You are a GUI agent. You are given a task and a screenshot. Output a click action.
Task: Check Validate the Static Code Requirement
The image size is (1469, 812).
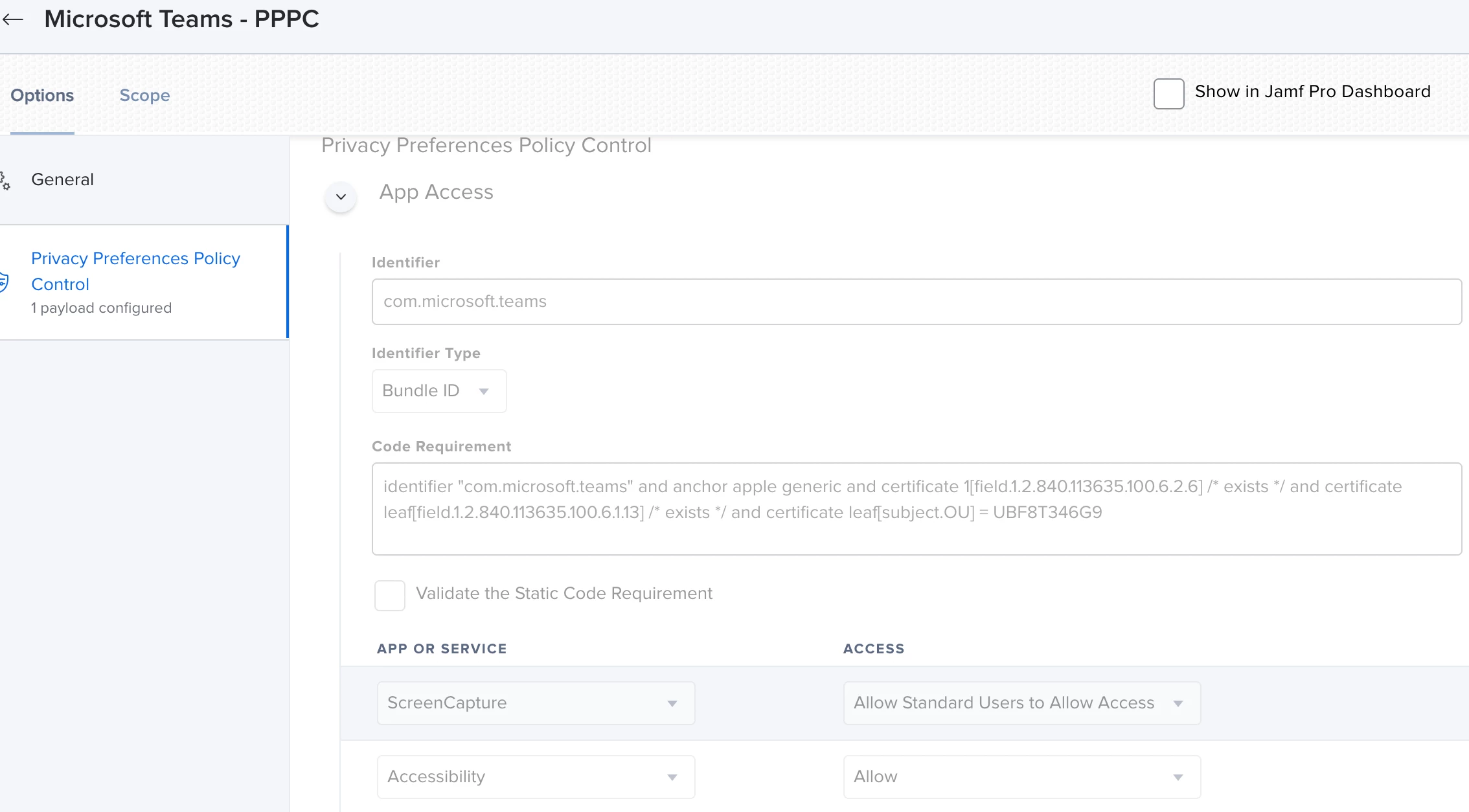[x=390, y=594]
